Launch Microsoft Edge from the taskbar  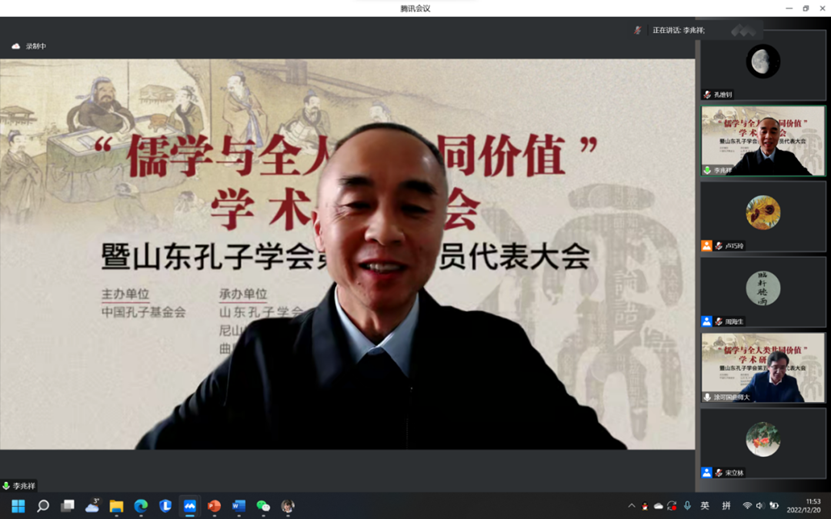[141, 506]
